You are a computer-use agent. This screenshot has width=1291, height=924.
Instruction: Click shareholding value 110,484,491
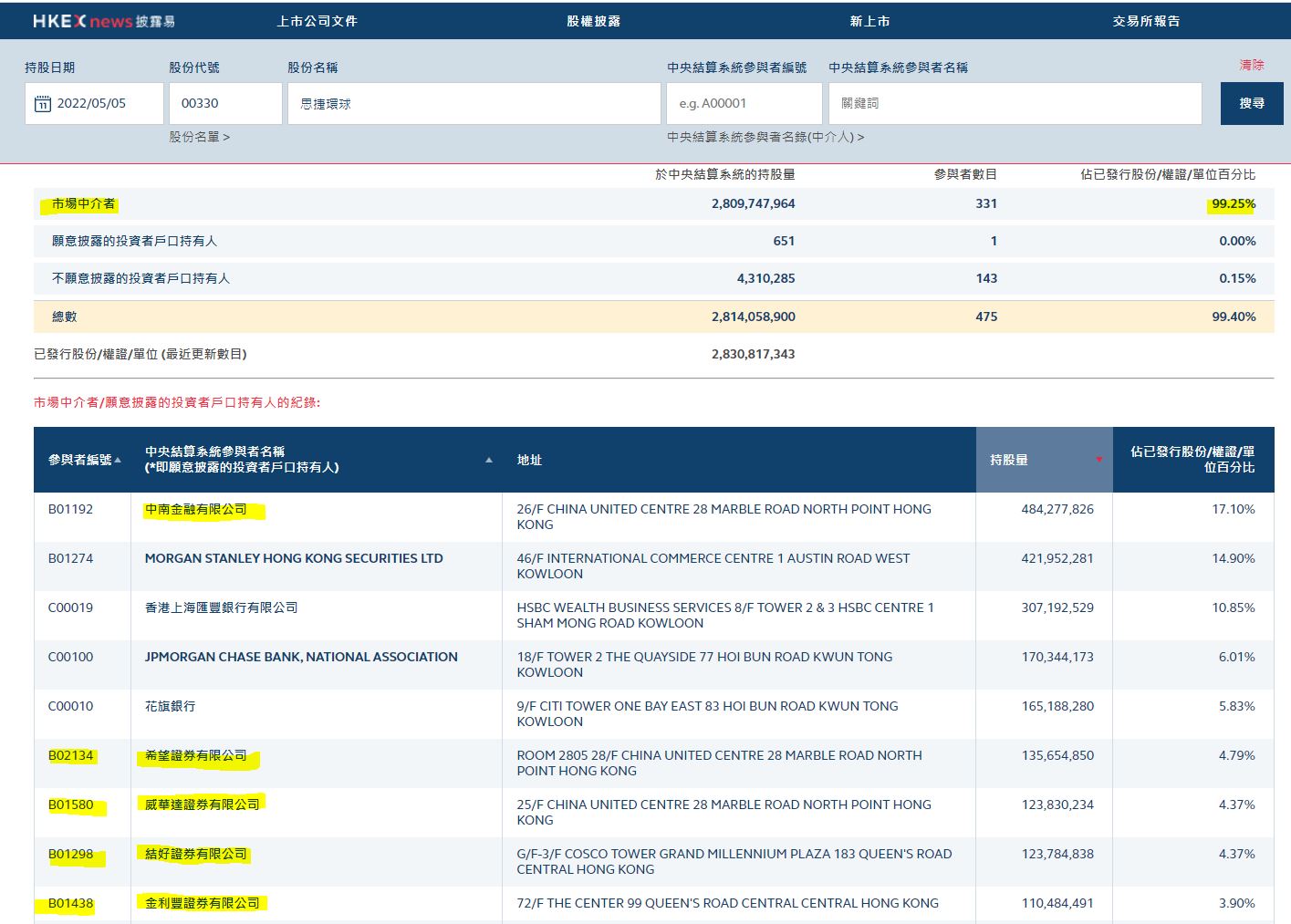(1057, 904)
